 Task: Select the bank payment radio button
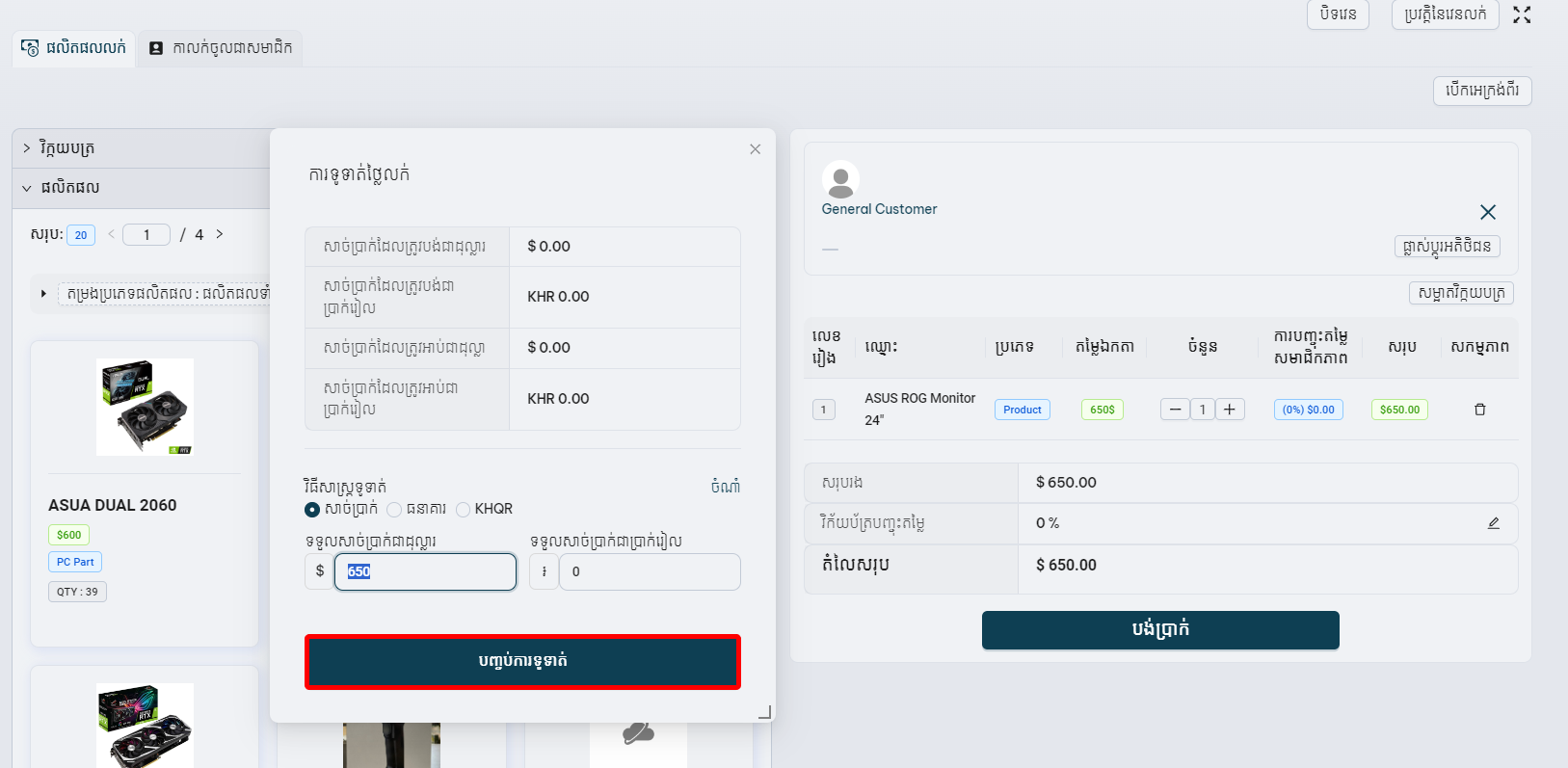(394, 510)
